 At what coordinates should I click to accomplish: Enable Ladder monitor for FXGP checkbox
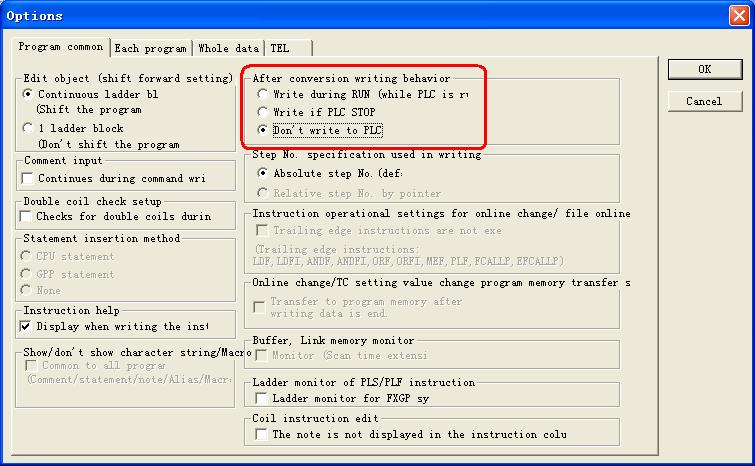click(x=263, y=398)
